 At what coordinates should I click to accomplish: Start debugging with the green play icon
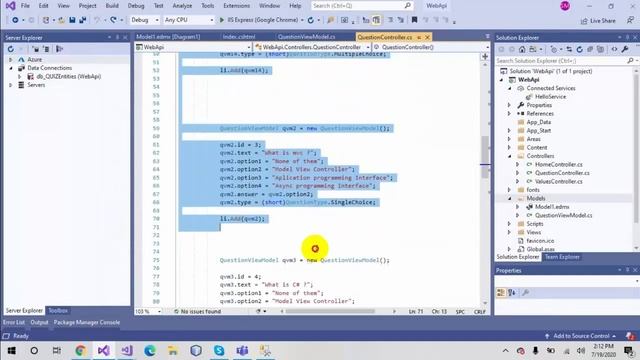click(222, 20)
